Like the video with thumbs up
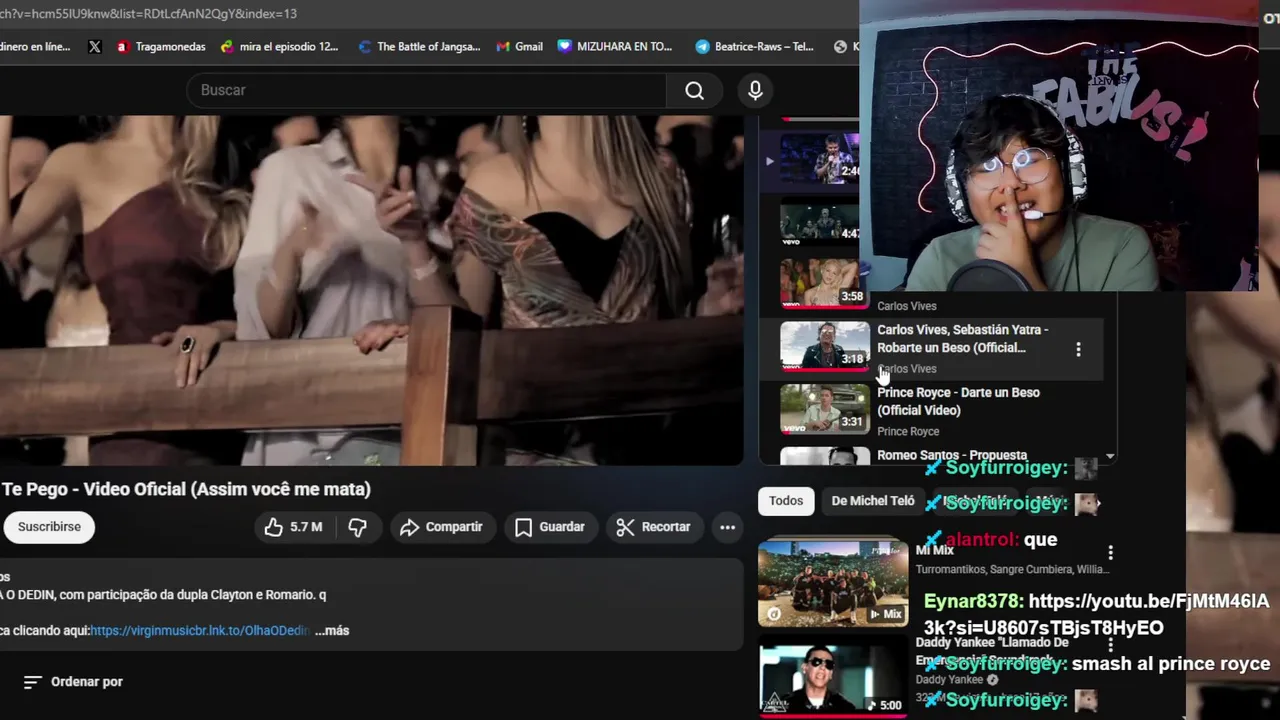1280x720 pixels. coord(293,527)
